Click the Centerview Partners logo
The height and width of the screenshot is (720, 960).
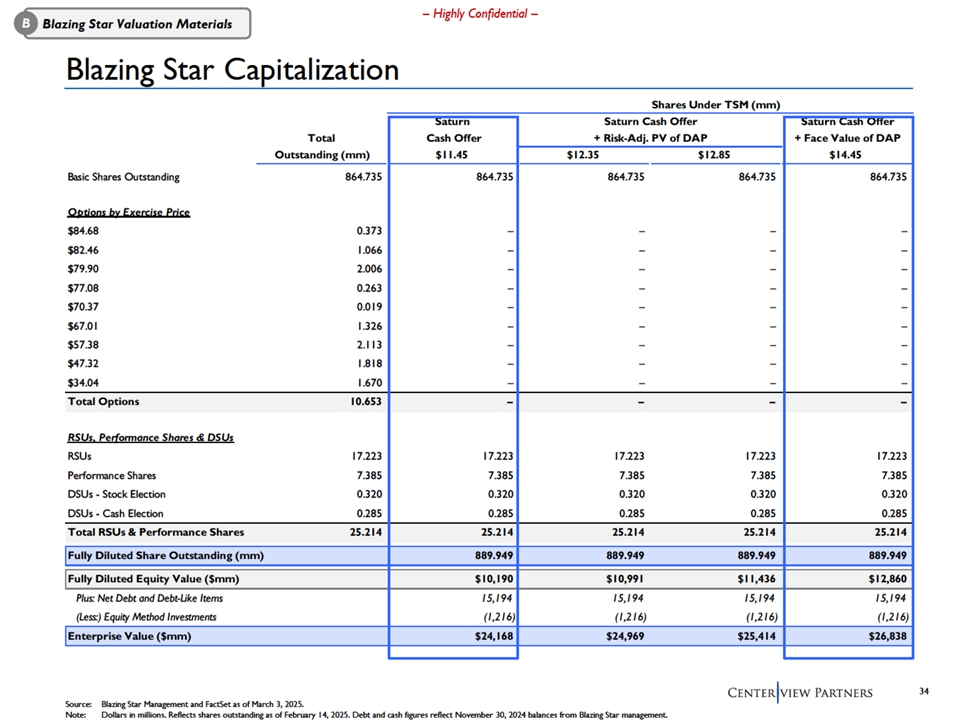pyautogui.click(x=798, y=692)
